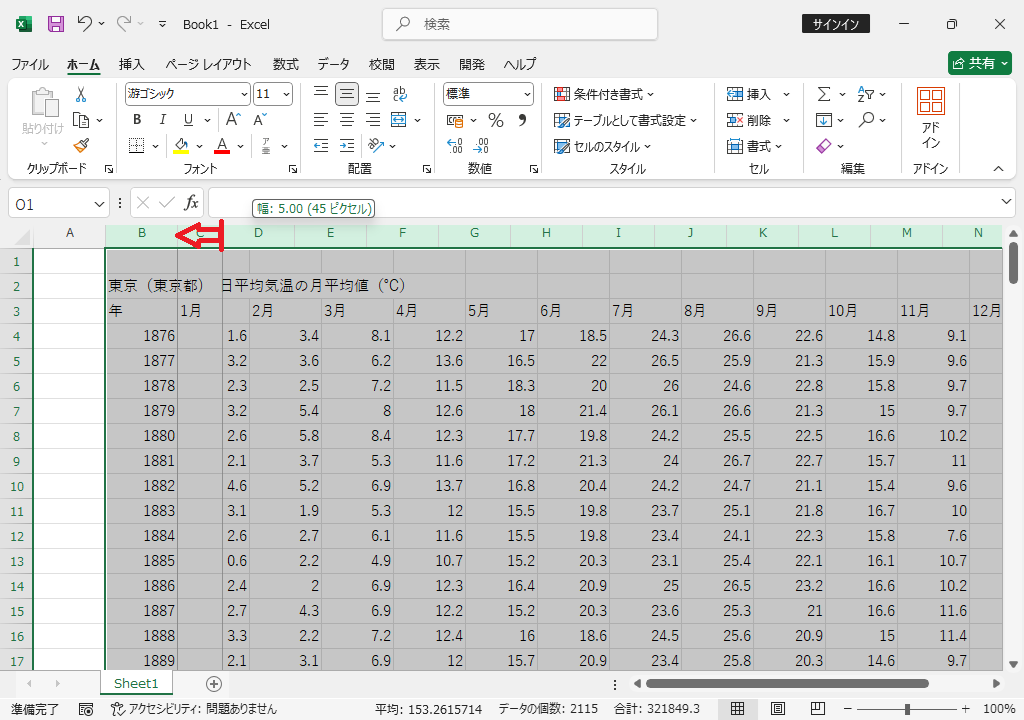Undo the last action

(84, 24)
